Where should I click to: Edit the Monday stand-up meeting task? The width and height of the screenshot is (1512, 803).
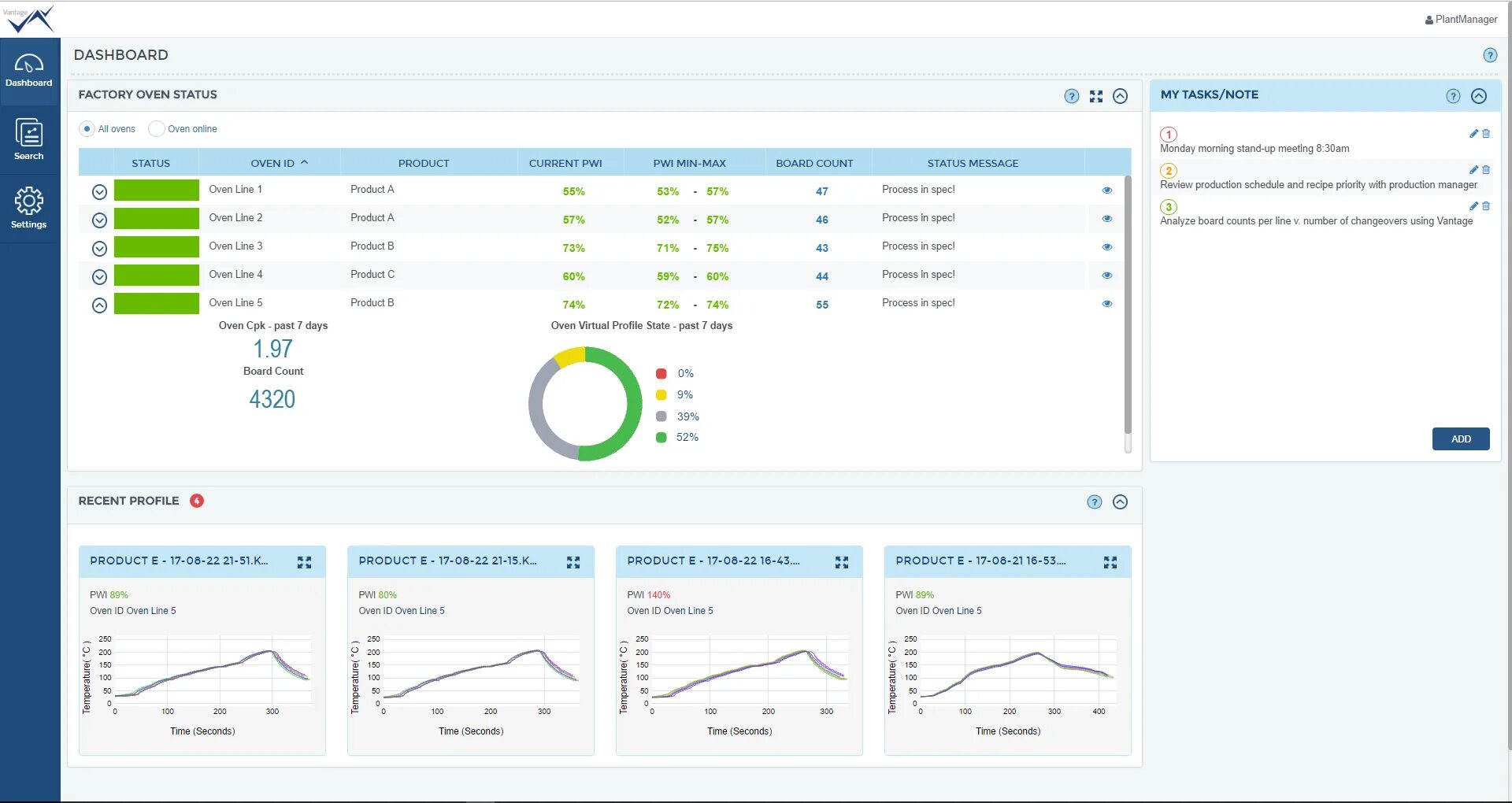[1473, 134]
